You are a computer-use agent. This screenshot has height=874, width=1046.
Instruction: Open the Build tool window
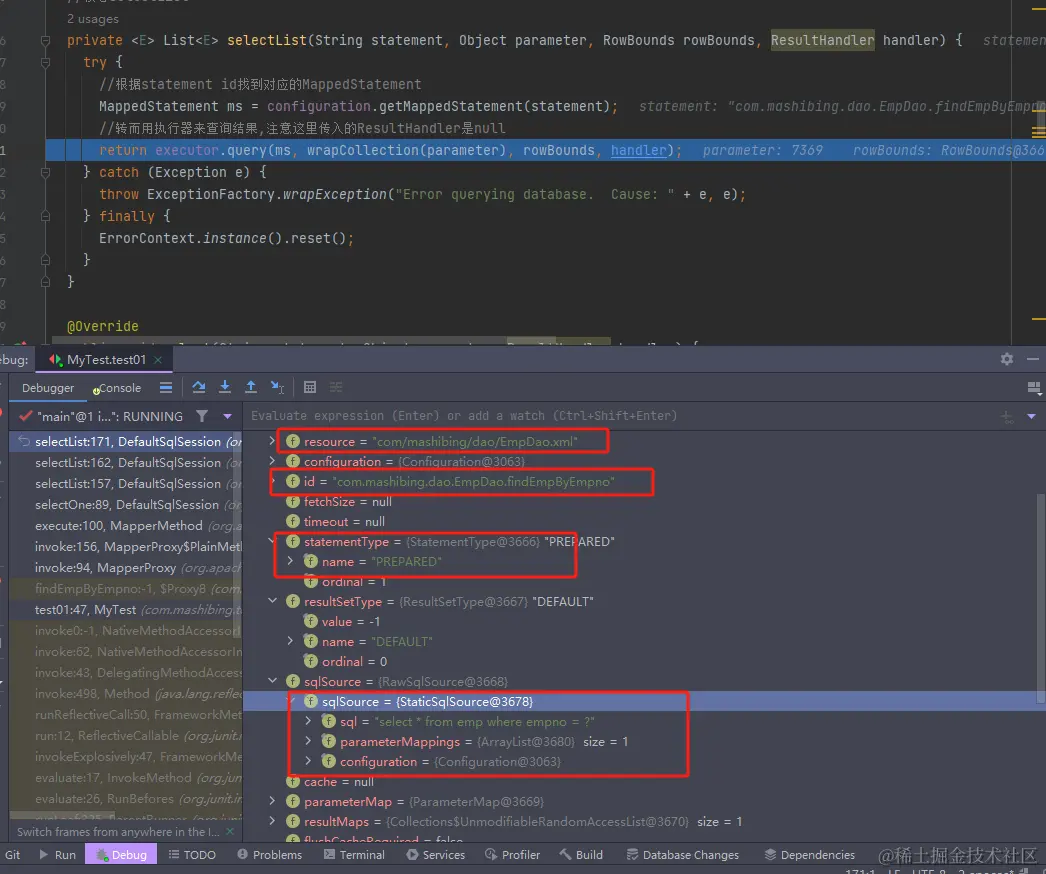coord(581,855)
